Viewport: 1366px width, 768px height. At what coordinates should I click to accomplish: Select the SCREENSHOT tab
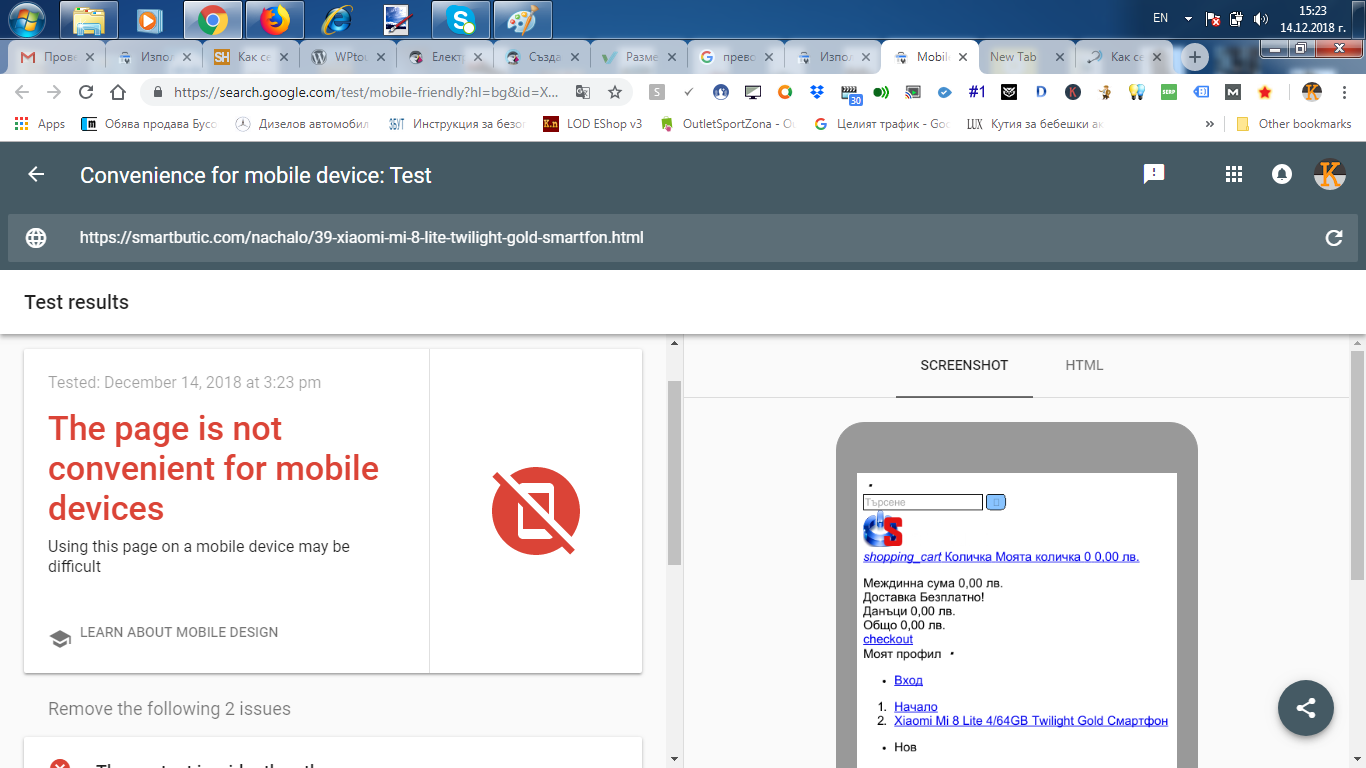[x=964, y=365]
